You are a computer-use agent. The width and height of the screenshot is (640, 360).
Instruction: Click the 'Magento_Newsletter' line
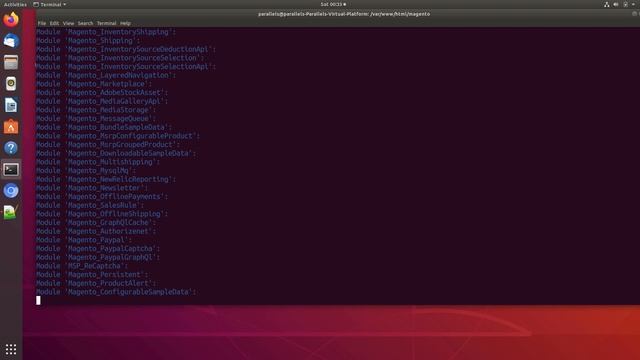coord(92,188)
